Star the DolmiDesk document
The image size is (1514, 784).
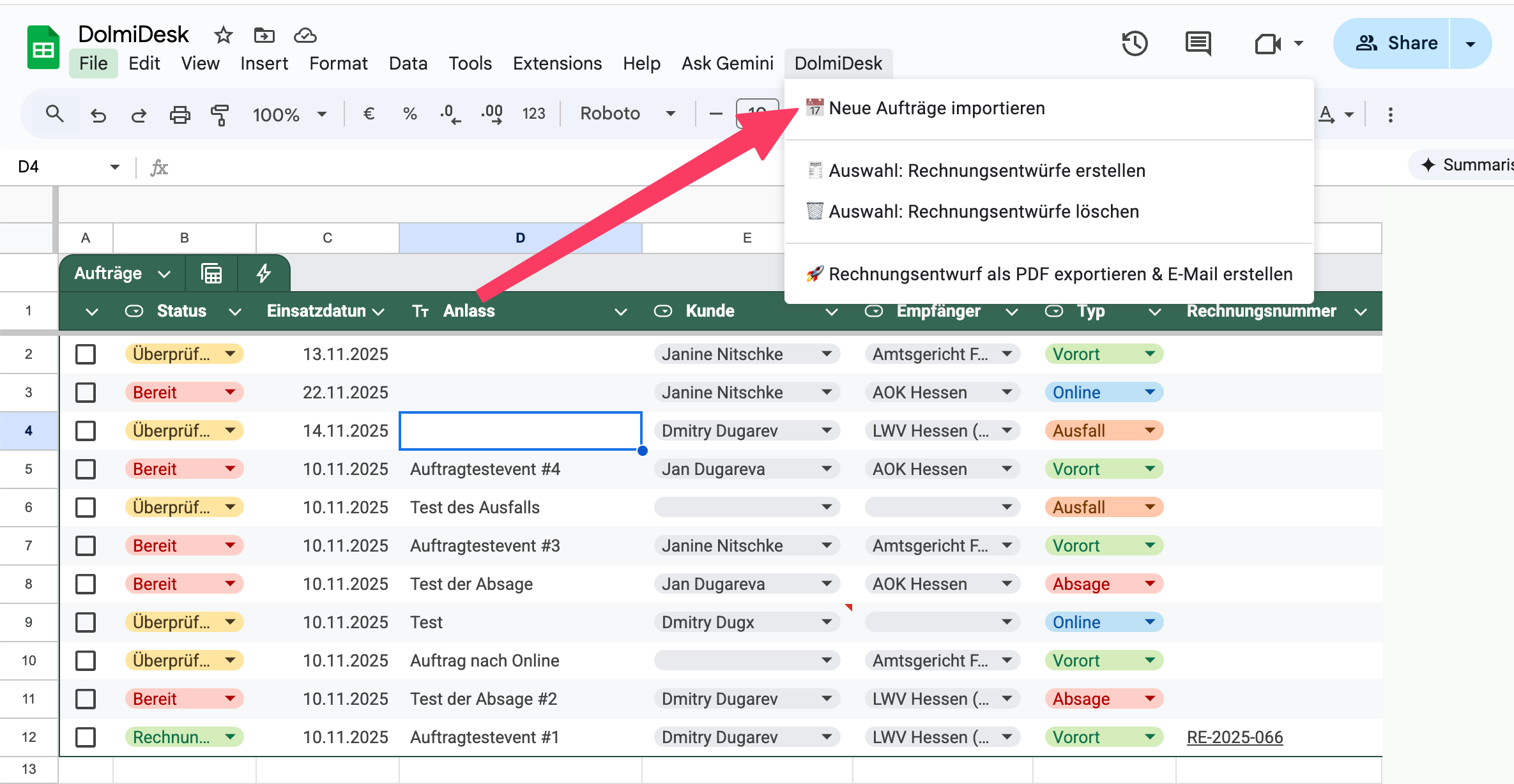click(223, 35)
